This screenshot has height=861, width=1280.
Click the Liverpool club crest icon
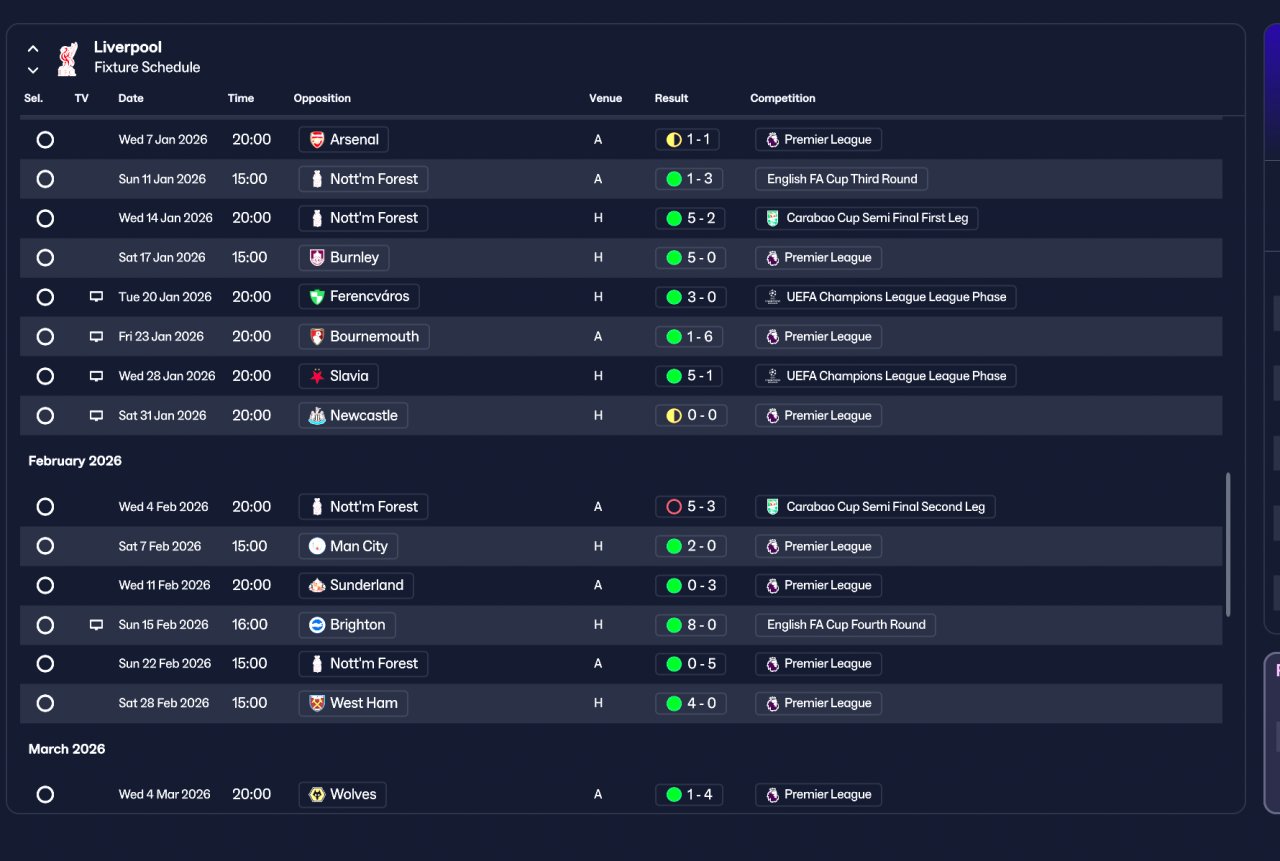[x=67, y=58]
